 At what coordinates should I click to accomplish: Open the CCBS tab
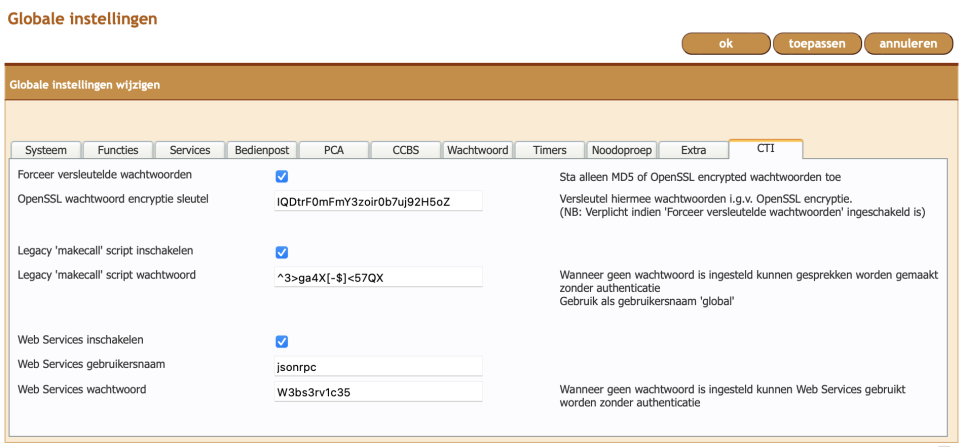point(406,150)
